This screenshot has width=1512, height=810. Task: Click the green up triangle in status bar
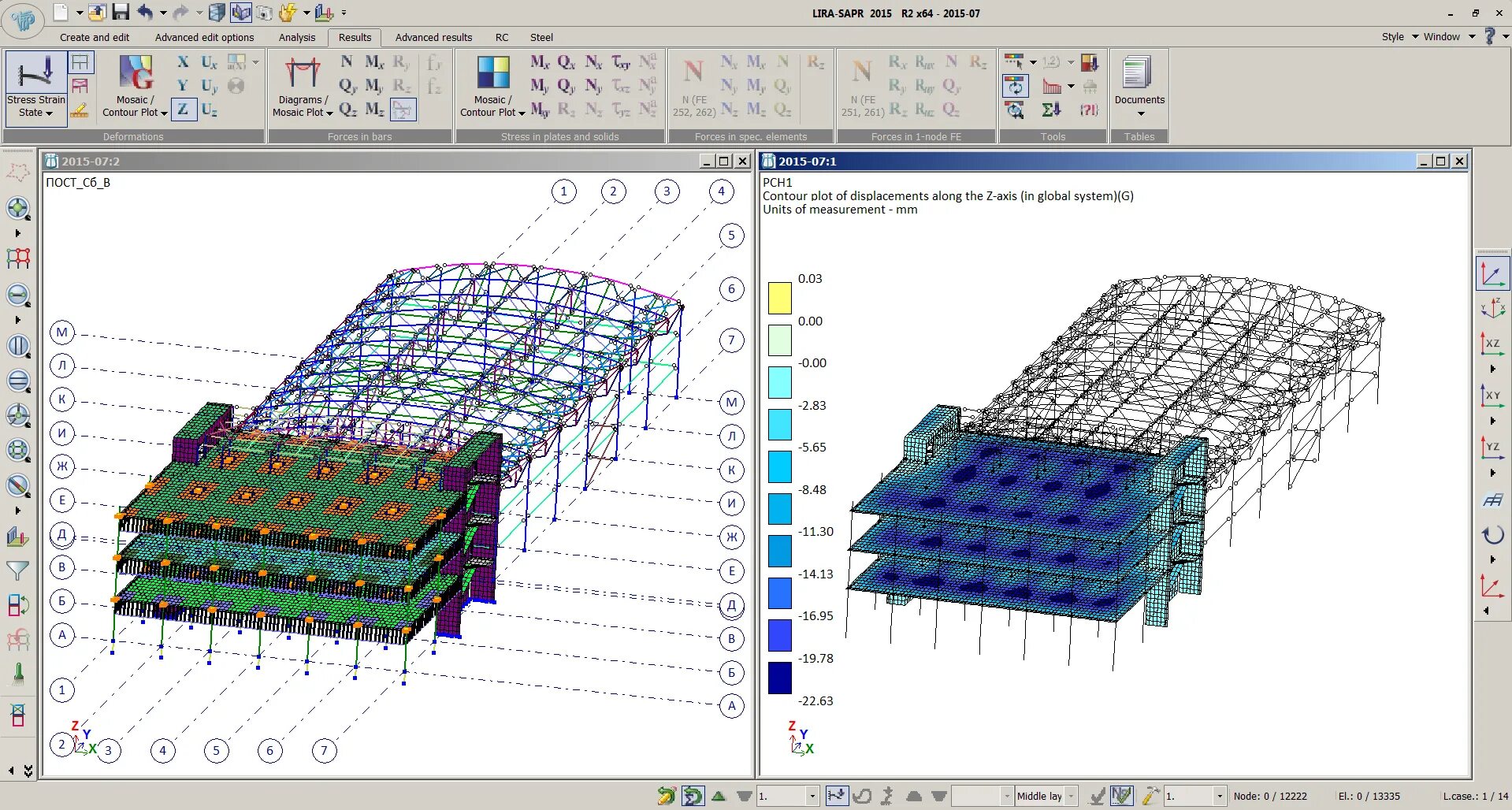[719, 796]
